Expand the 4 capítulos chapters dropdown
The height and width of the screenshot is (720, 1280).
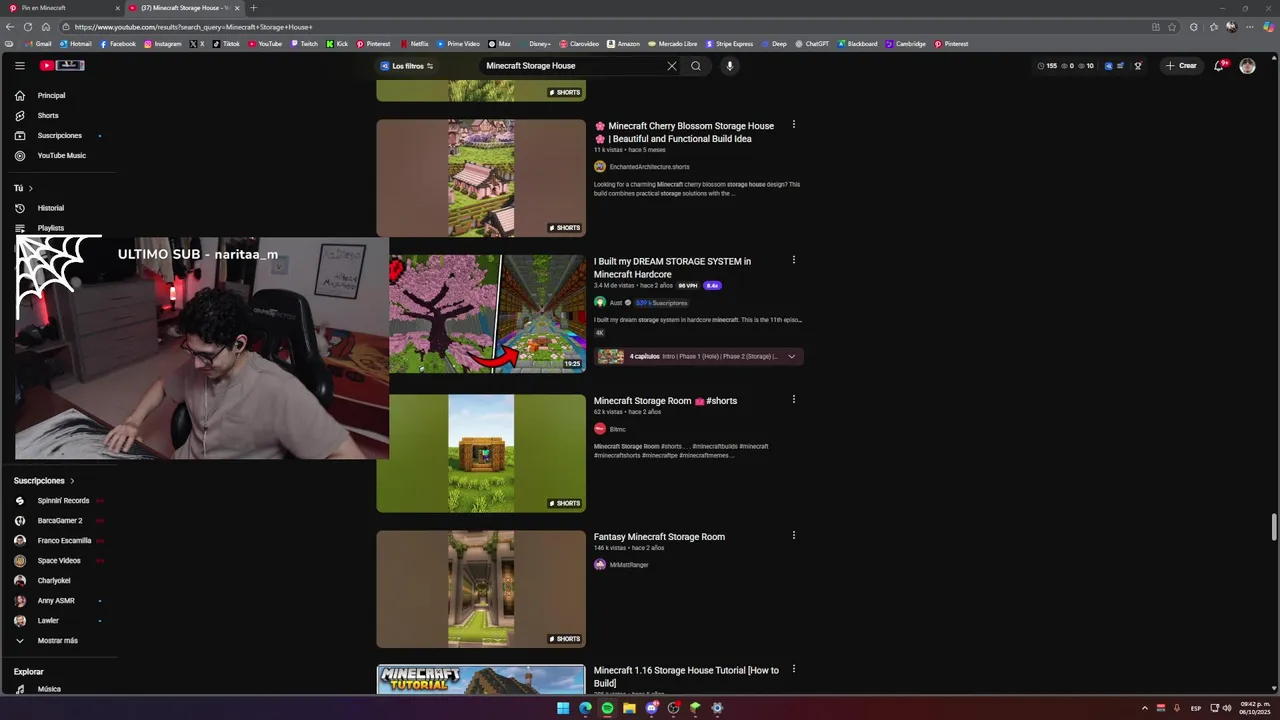(x=792, y=356)
